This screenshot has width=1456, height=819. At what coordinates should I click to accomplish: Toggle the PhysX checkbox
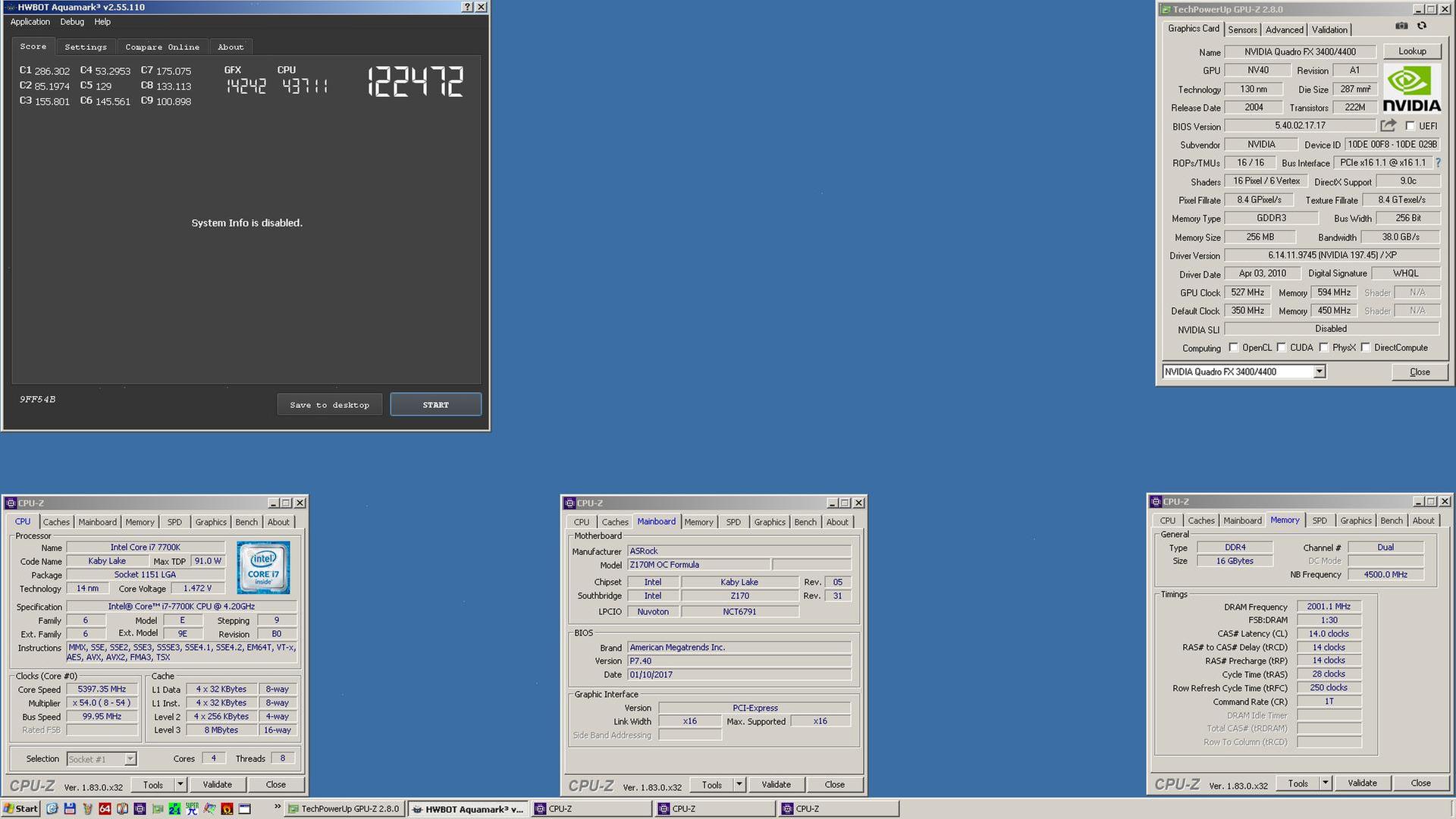click(x=1323, y=347)
